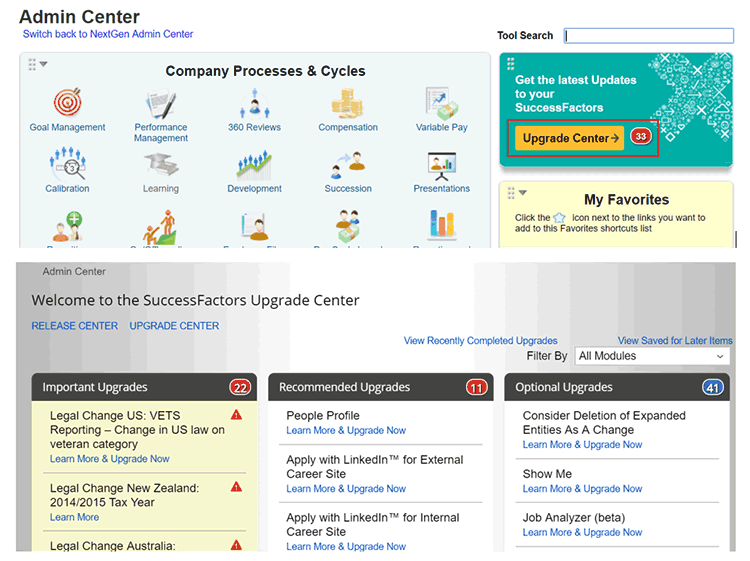The width and height of the screenshot is (750, 561).
Task: Click the Calibration icon
Action: click(x=67, y=164)
